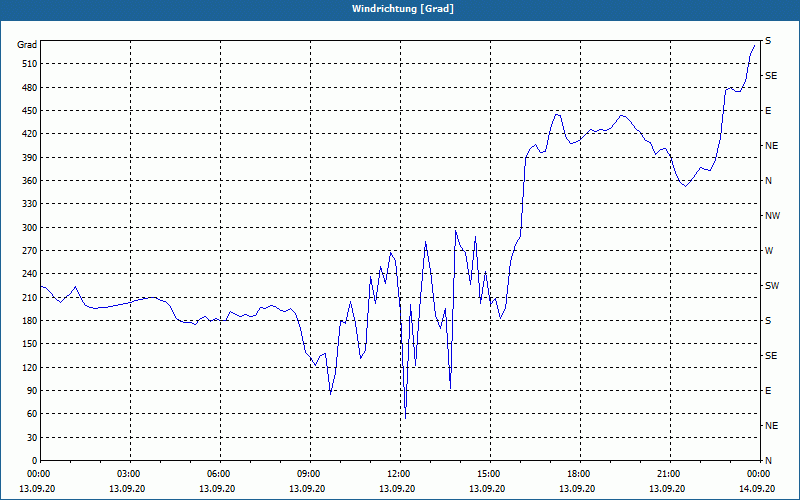Viewport: 800px width, 500px height.
Task: Click the E compass label level with 450
Action: [768, 111]
